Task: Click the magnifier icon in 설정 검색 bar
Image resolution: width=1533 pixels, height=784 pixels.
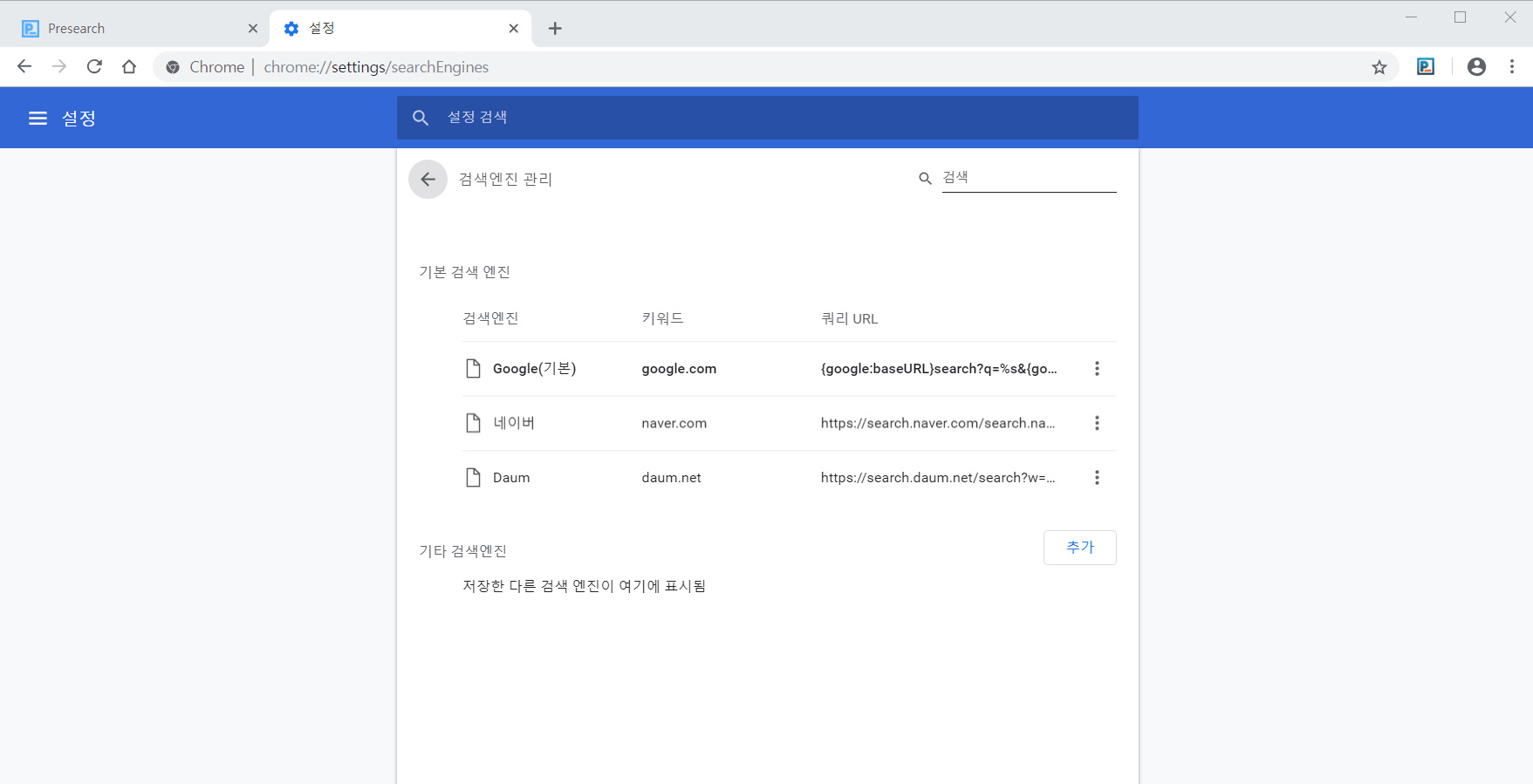Action: point(421,118)
